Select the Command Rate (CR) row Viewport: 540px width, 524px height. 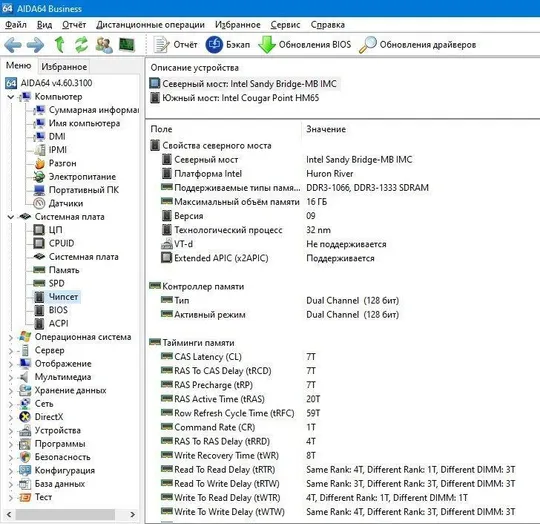(x=238, y=427)
